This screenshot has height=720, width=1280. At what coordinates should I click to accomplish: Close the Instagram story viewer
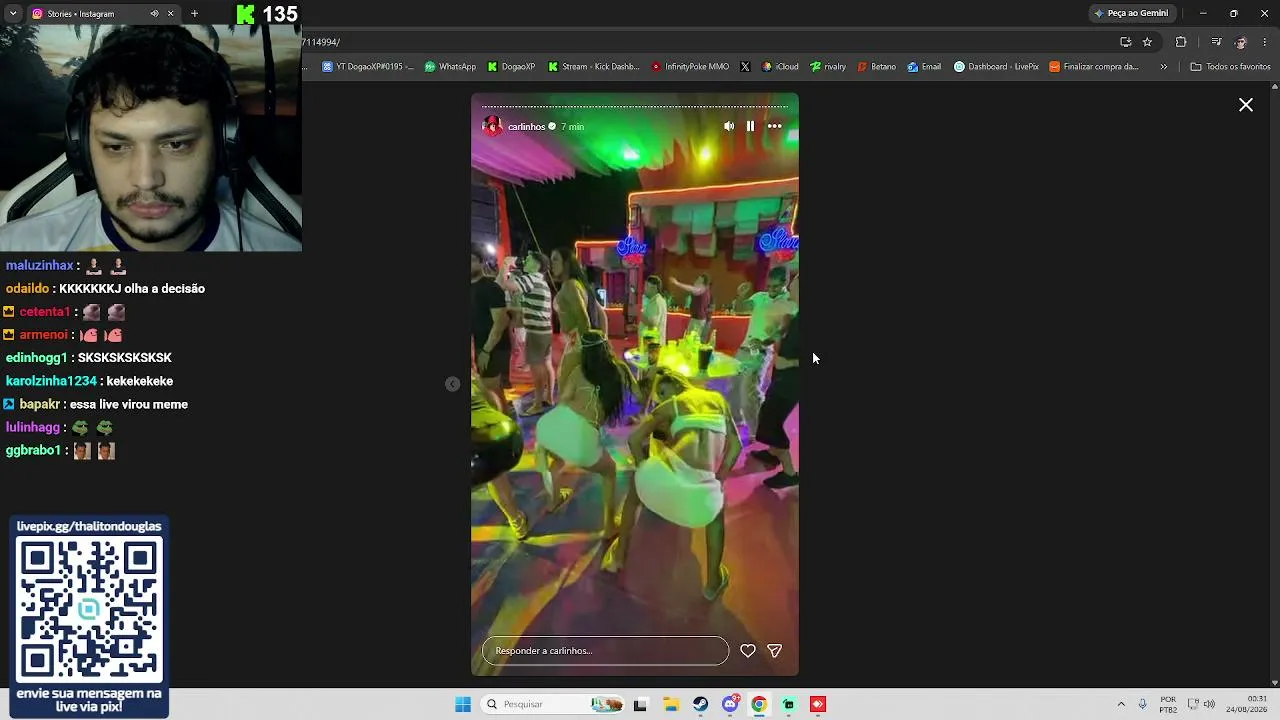click(1246, 105)
